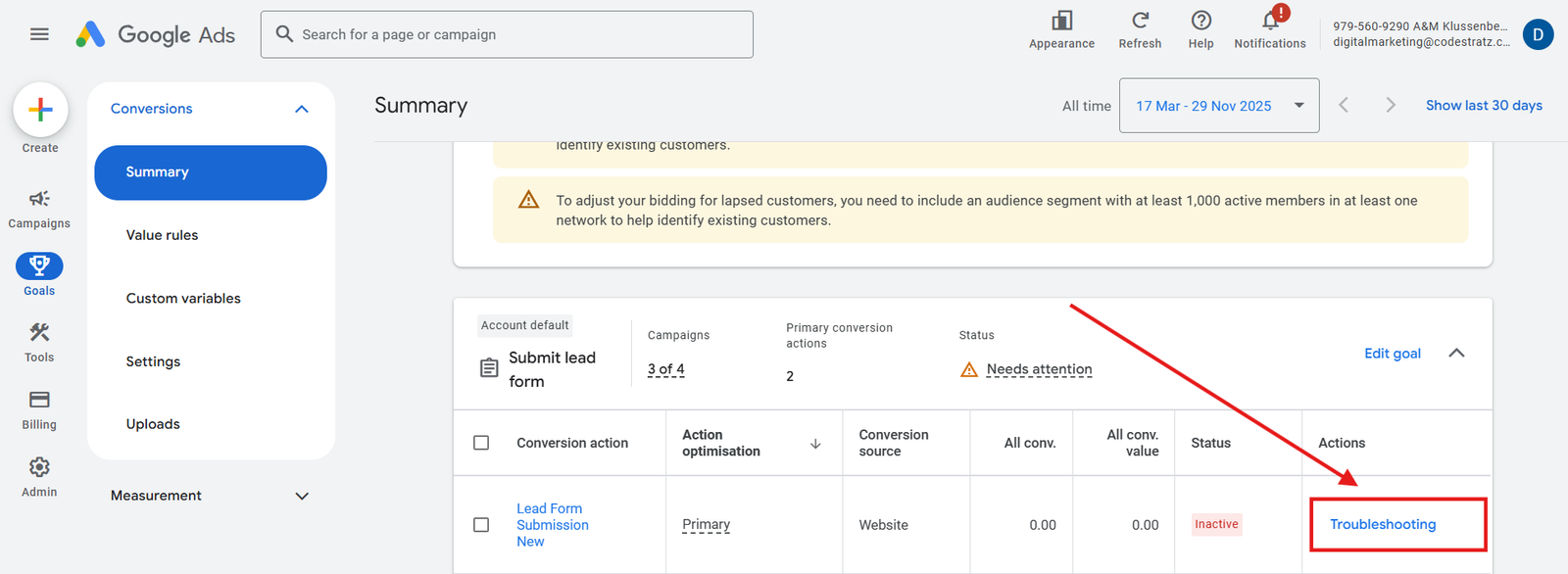Collapse the Conversions section
1568x574 pixels.
pyautogui.click(x=302, y=109)
